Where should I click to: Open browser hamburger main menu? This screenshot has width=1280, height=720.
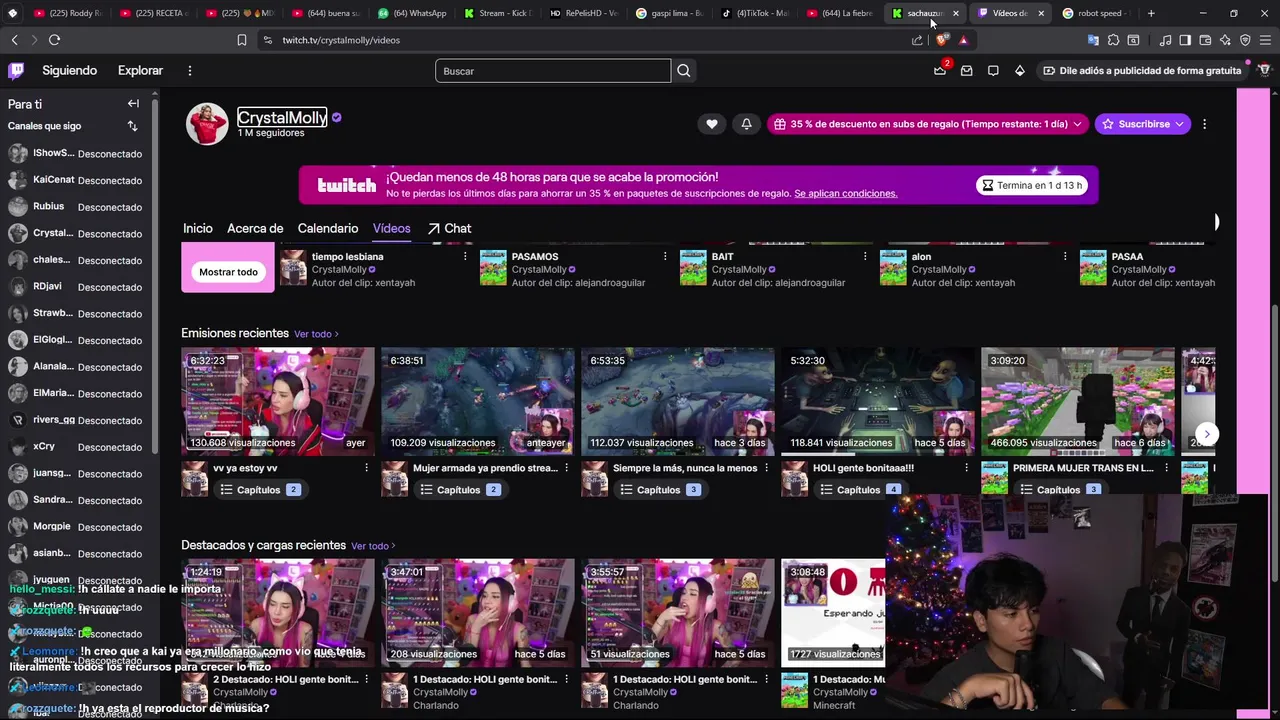tap(1266, 40)
